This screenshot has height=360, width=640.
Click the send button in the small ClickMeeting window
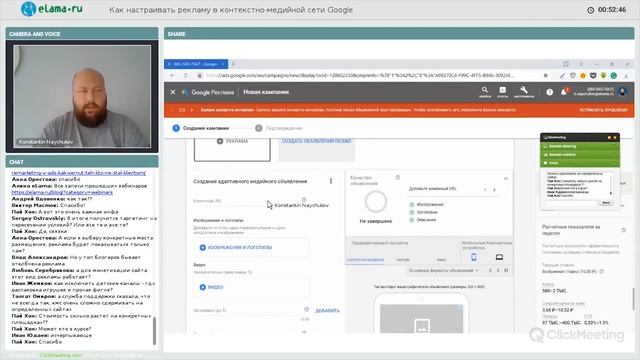[606, 203]
